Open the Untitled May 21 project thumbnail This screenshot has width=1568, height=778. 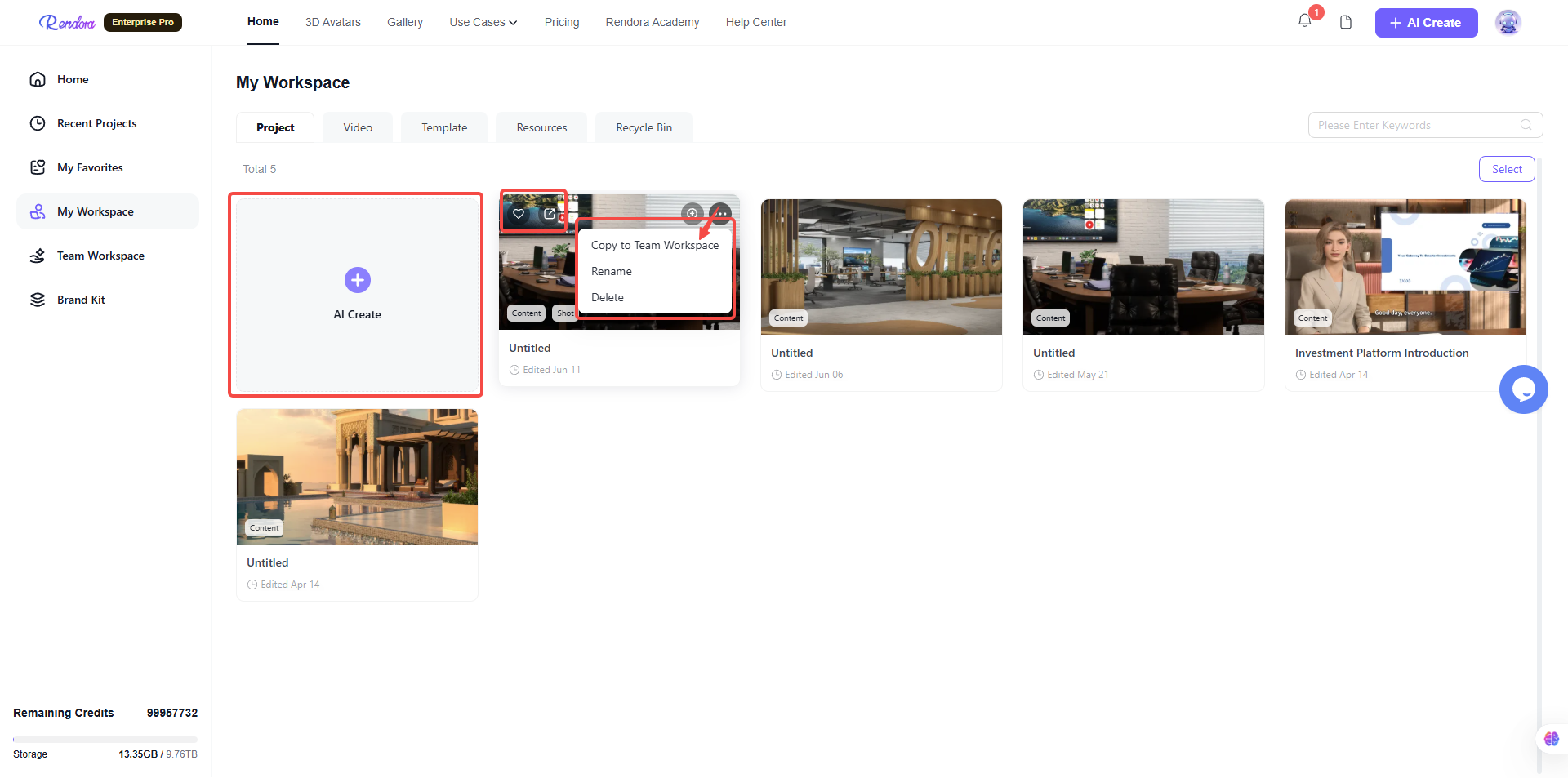tap(1143, 267)
